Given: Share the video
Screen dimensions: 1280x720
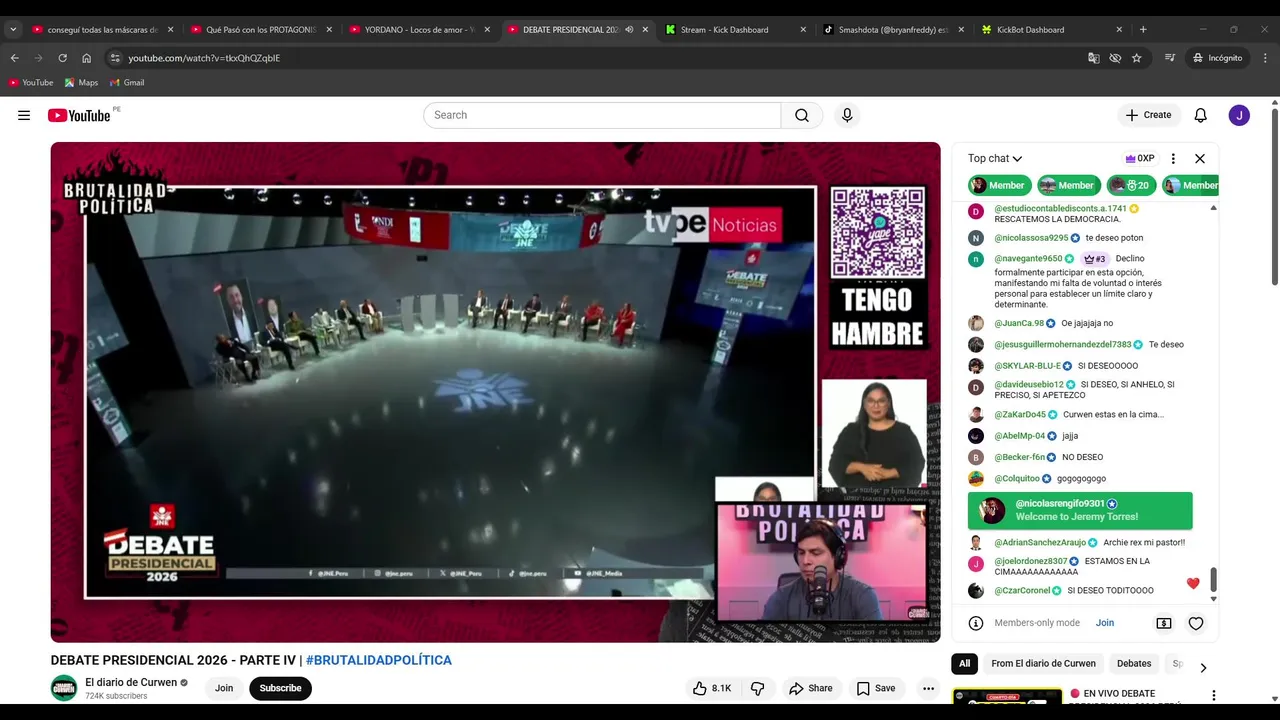Looking at the screenshot, I should pyautogui.click(x=811, y=688).
